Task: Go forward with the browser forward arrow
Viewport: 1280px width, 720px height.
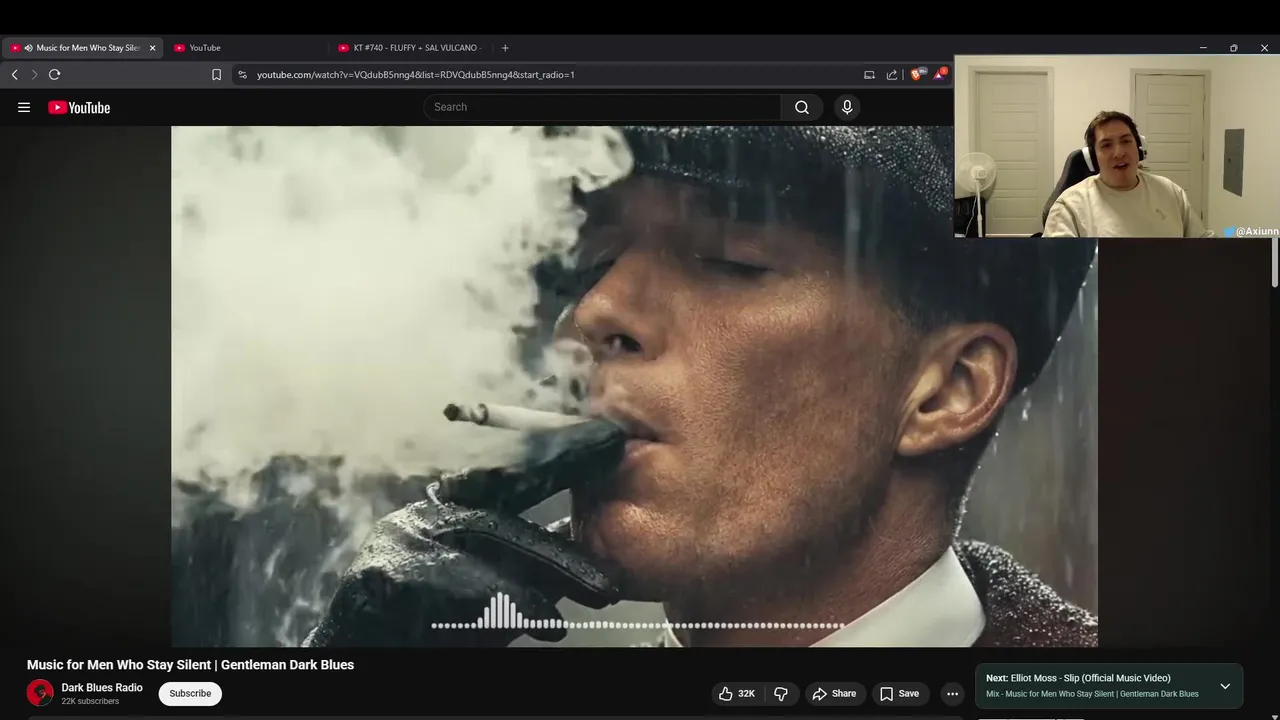Action: [34, 75]
